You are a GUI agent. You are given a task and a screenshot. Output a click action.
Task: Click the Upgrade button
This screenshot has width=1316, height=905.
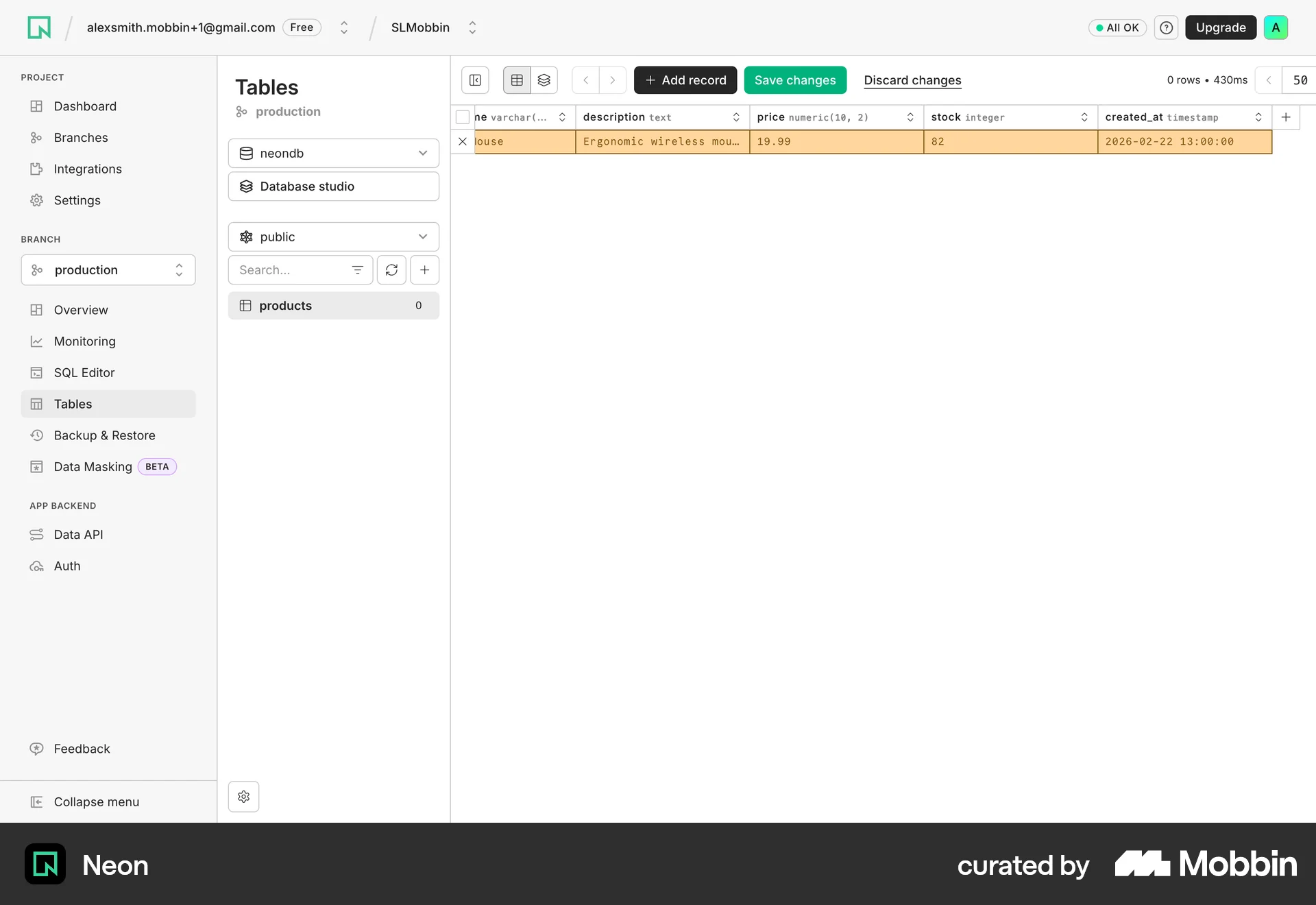click(x=1221, y=27)
